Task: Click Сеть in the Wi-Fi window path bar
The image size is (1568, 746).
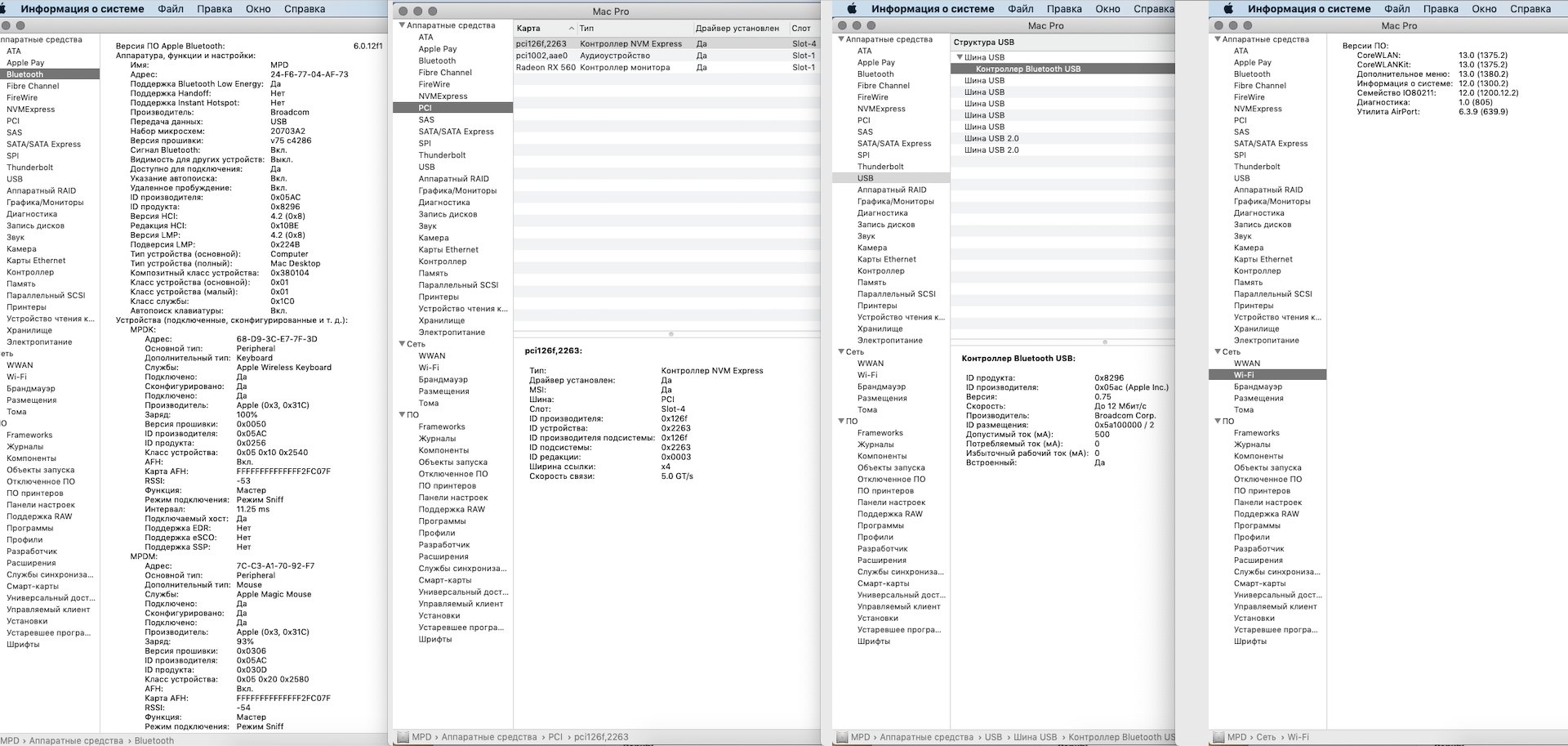Action: (1266, 737)
